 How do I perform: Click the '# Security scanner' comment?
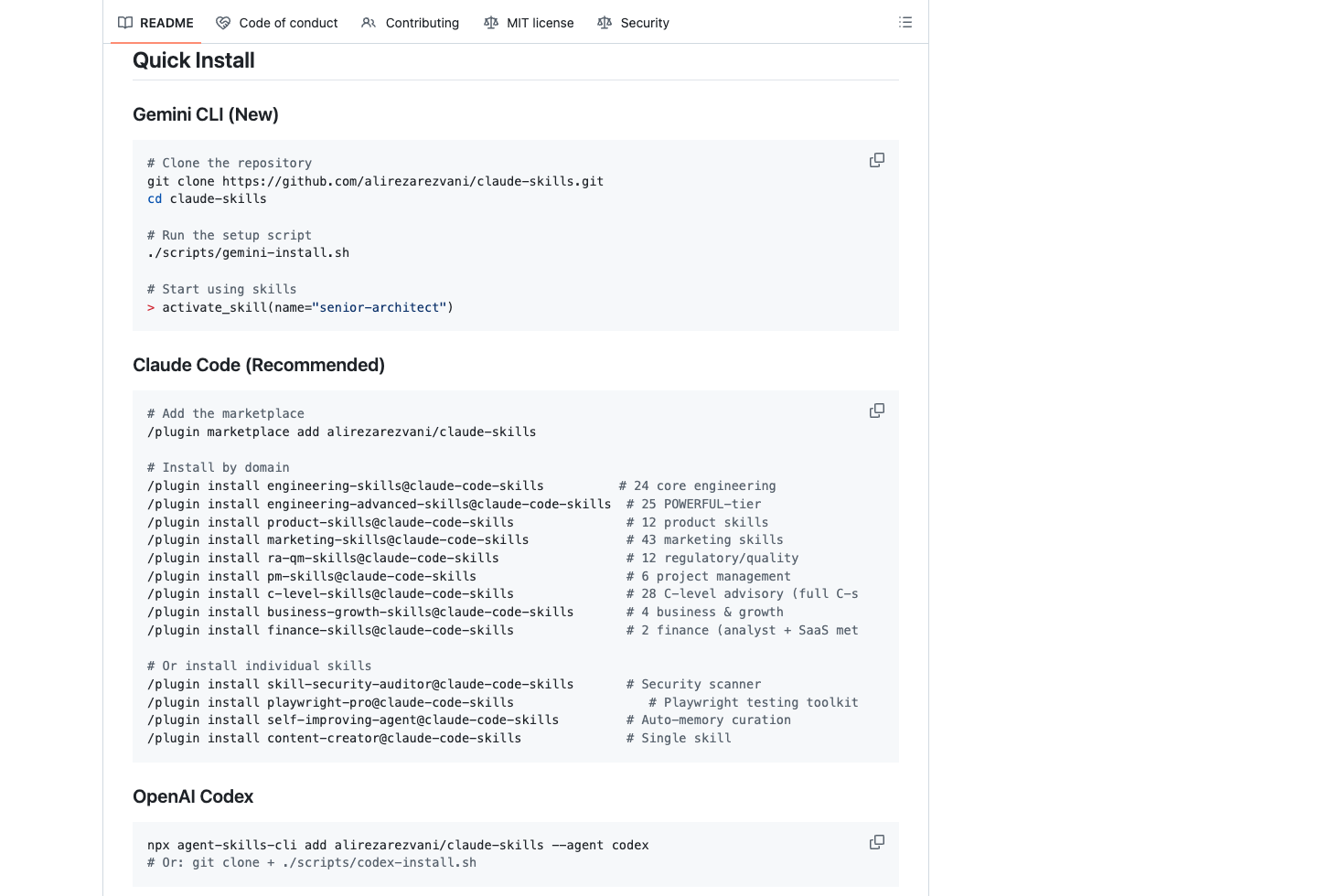click(x=694, y=684)
